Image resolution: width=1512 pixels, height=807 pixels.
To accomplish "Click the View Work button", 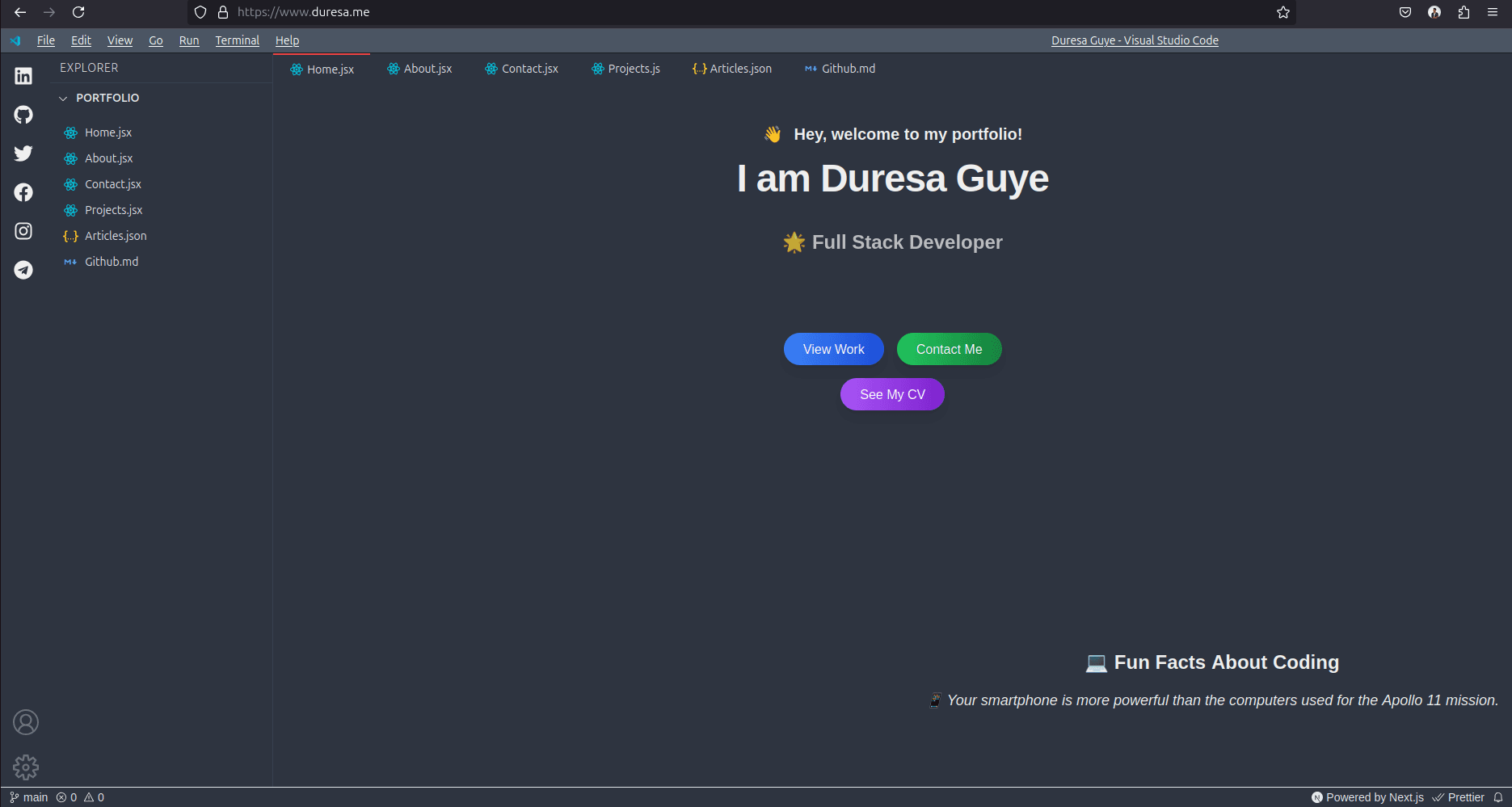I will pyautogui.click(x=833, y=349).
